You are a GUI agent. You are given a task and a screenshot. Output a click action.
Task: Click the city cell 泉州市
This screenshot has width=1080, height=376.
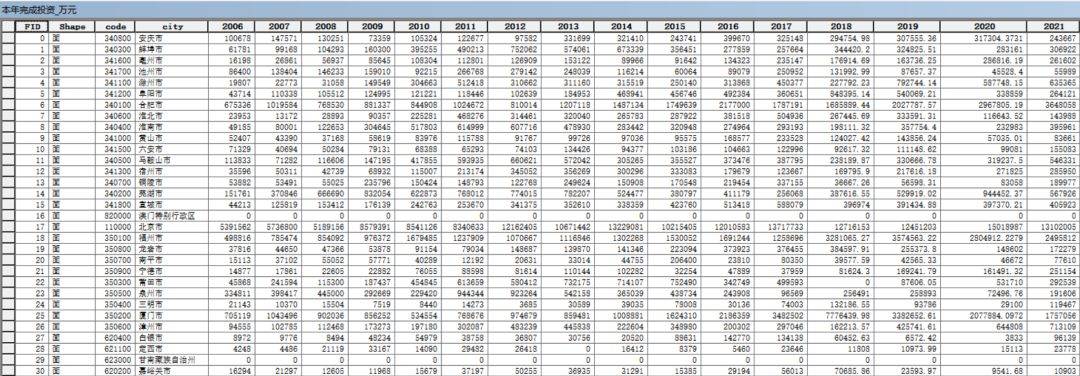[172, 292]
